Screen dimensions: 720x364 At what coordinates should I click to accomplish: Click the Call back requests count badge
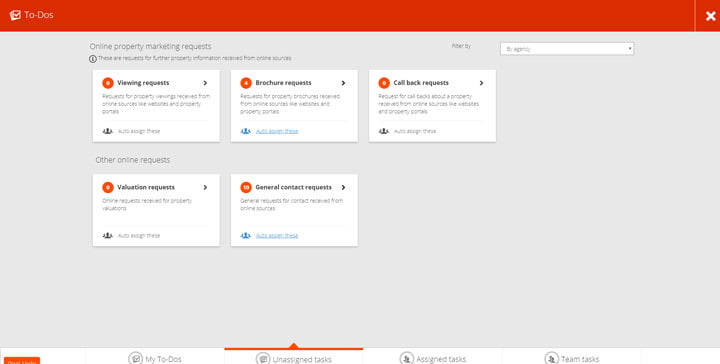[x=384, y=83]
